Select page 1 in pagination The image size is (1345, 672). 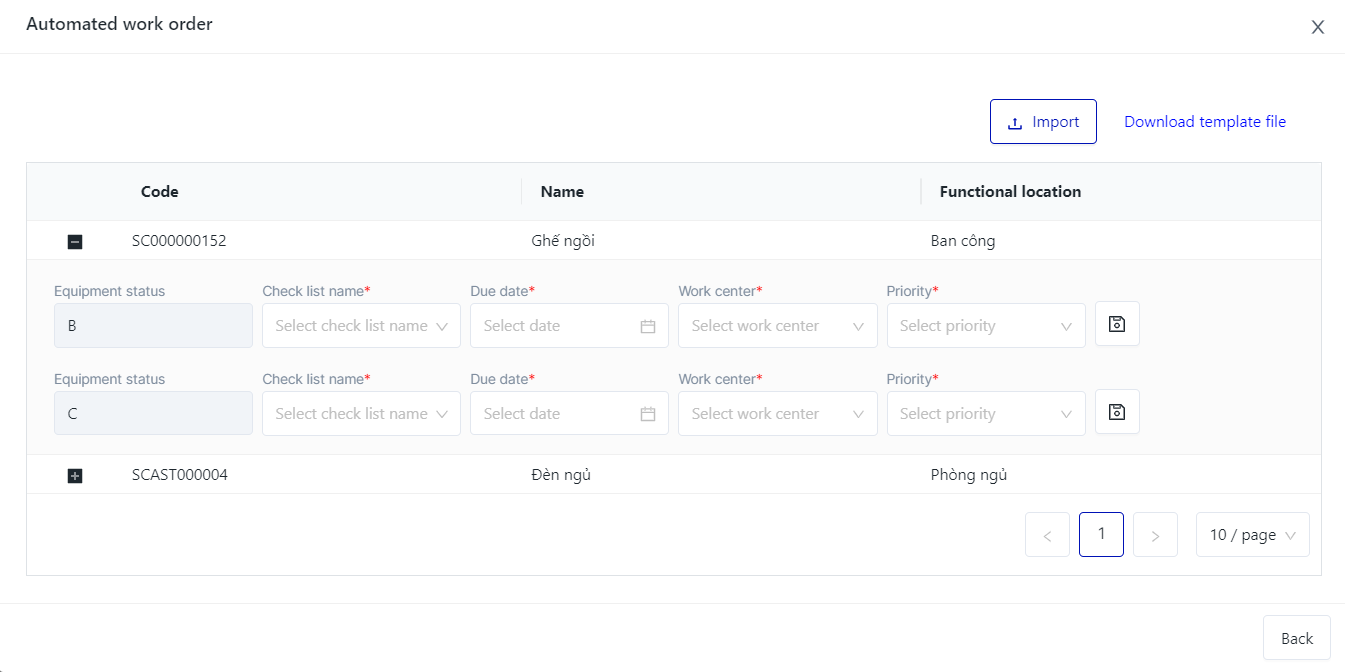[x=1101, y=534]
